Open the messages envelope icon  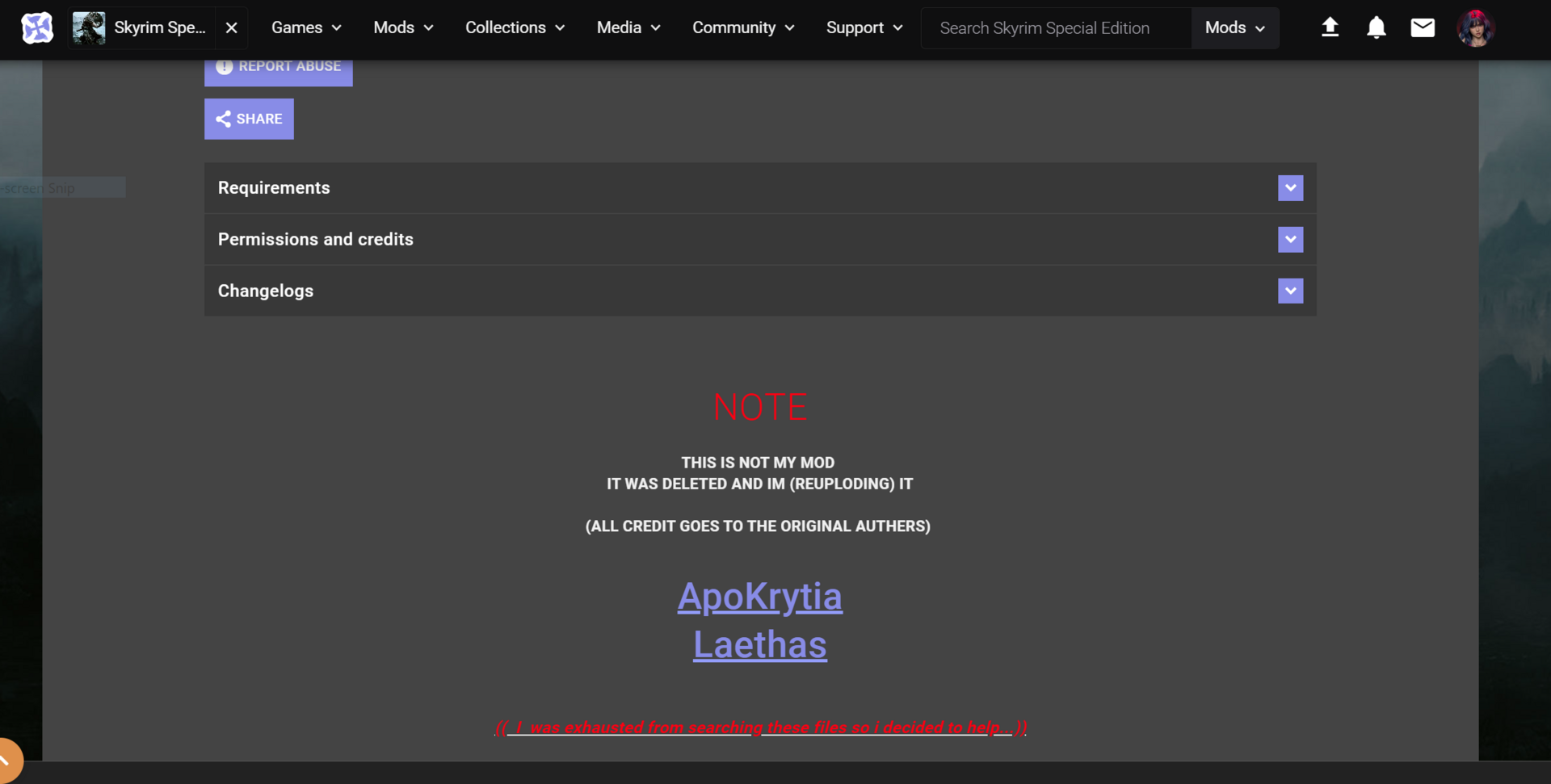(x=1423, y=28)
